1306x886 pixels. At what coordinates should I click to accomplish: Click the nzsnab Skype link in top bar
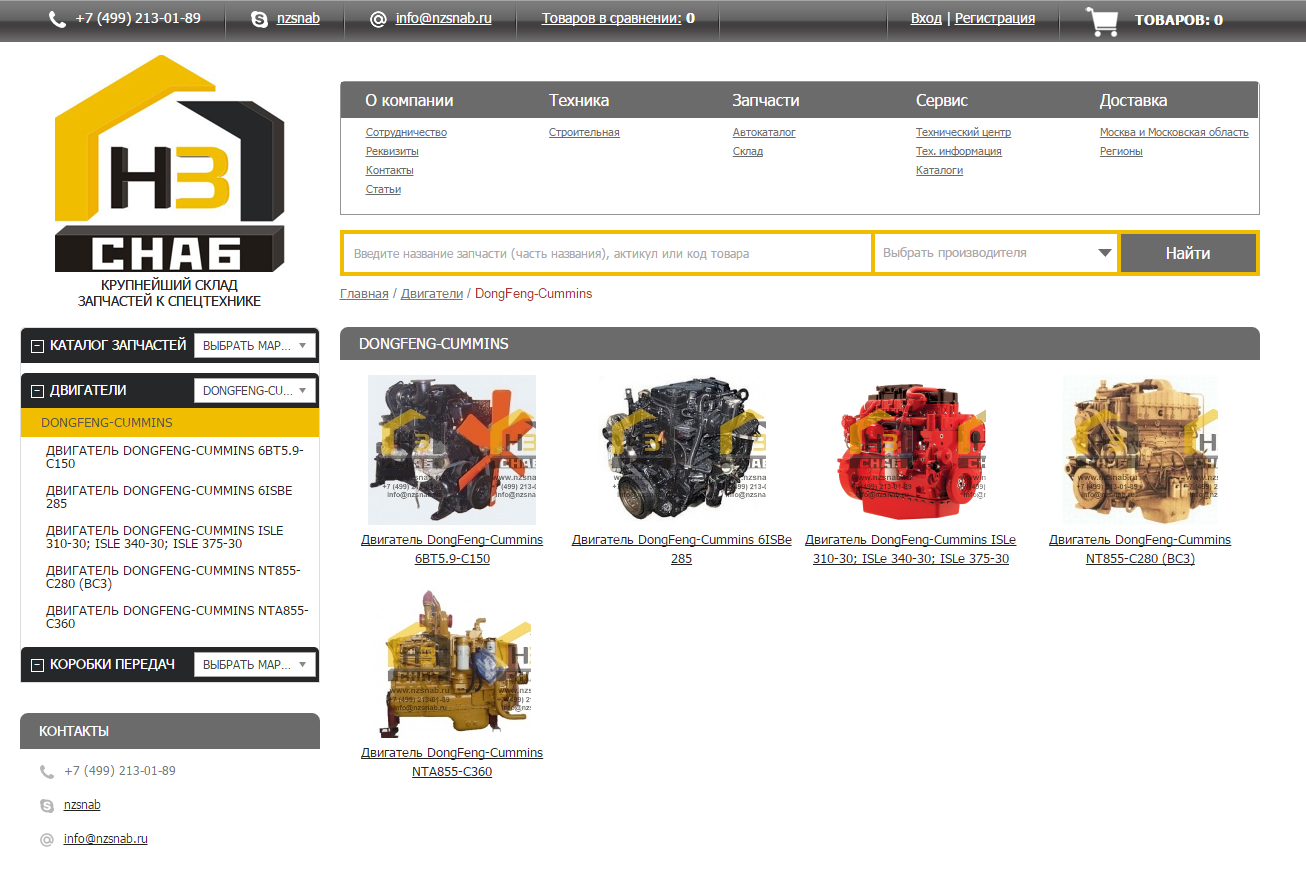tap(298, 18)
